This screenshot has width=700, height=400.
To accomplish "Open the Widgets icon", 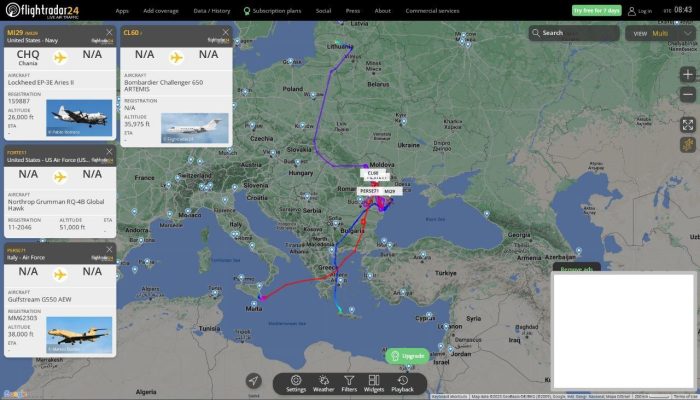I will pos(374,383).
